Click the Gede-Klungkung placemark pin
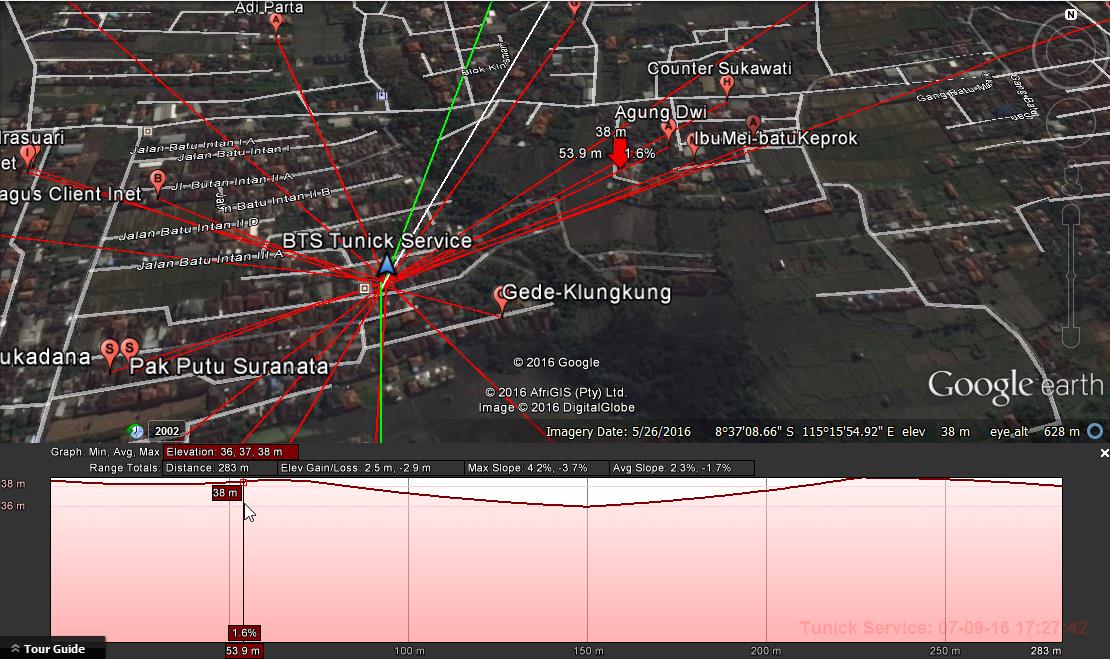1110x659 pixels. (500, 298)
